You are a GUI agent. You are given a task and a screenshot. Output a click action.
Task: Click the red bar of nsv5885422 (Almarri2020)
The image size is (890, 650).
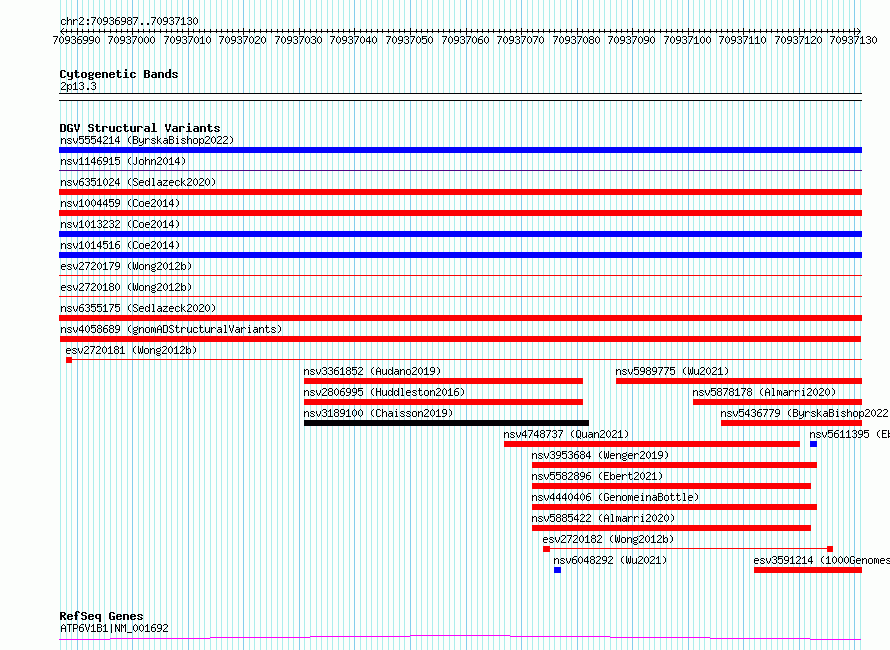click(x=671, y=528)
